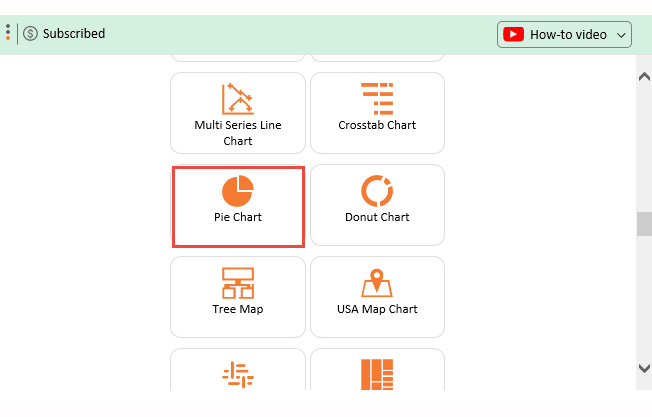Image resolution: width=652 pixels, height=417 pixels.
Task: Click the scrollbar up arrow
Action: (644, 76)
